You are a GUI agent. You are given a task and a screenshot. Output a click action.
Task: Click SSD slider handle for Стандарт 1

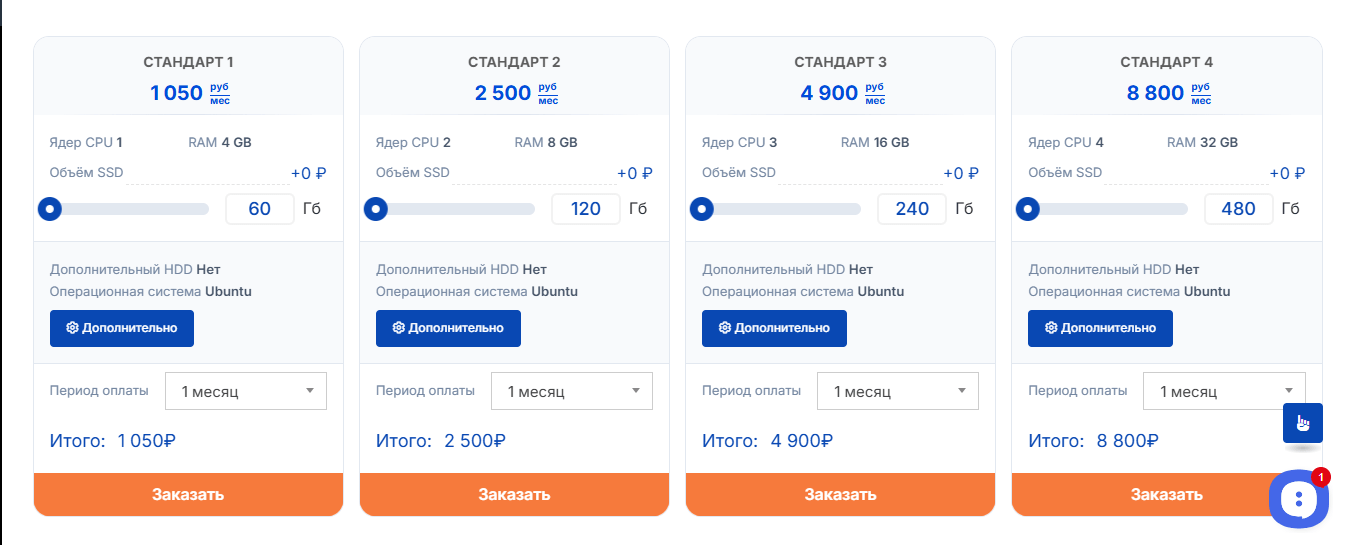click(x=49, y=210)
